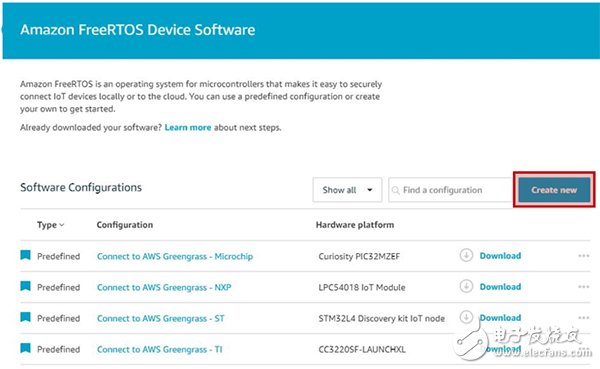600x369 pixels.
Task: Focus the Find a configuration search field
Action: pos(451,190)
